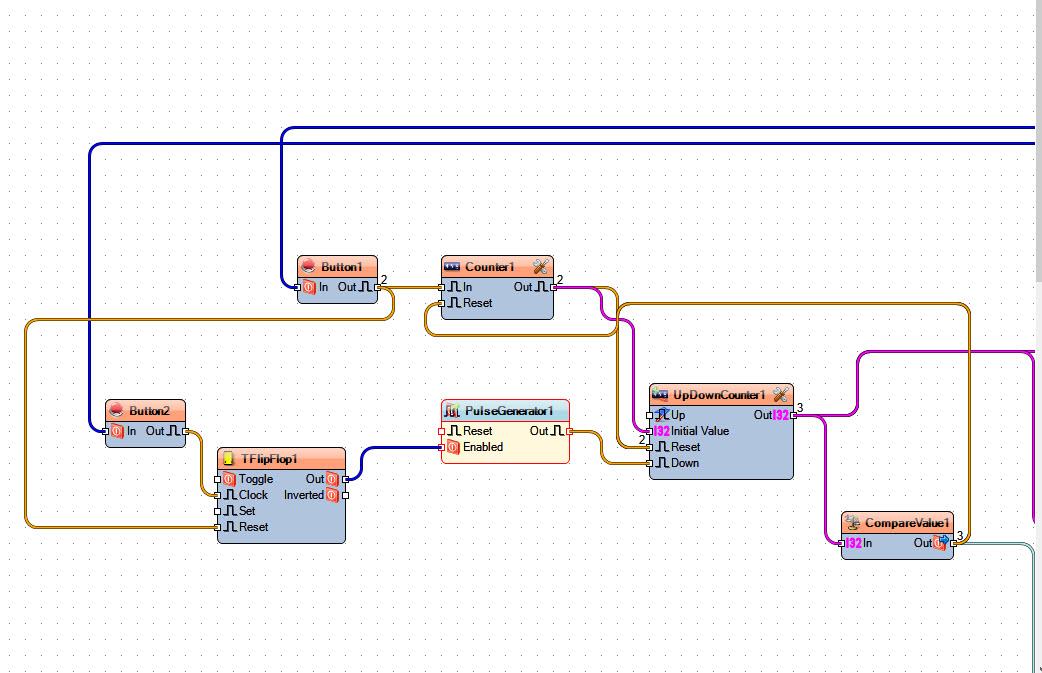Click TFlipFlop1 Reset input pin
Viewport: 1042px width, 673px height.
point(218,527)
